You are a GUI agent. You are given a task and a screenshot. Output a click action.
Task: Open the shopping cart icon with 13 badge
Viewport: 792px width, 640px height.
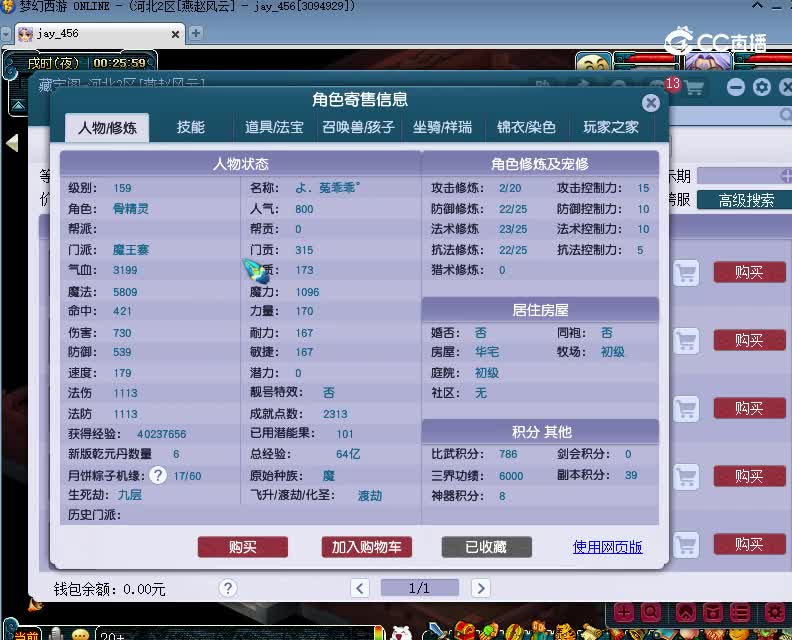694,88
